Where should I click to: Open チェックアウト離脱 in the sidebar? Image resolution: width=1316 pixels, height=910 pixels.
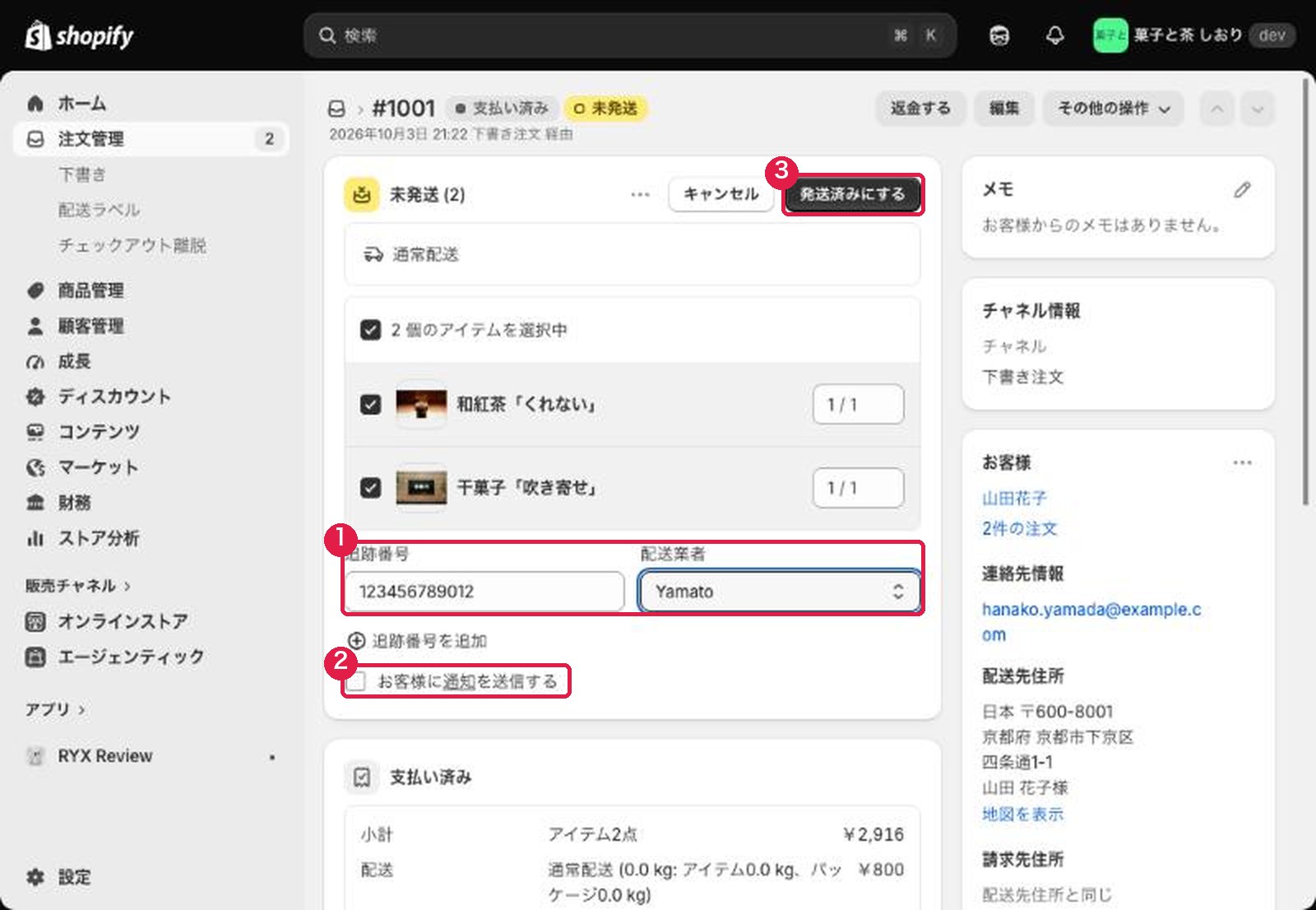132,245
